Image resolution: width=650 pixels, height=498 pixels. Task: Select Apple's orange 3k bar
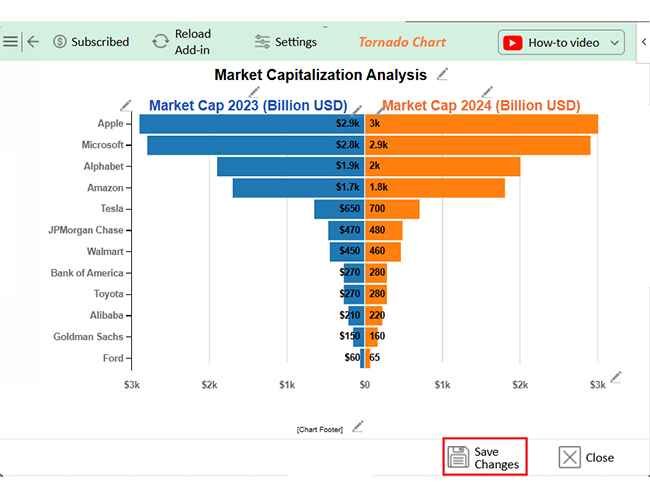(x=481, y=124)
